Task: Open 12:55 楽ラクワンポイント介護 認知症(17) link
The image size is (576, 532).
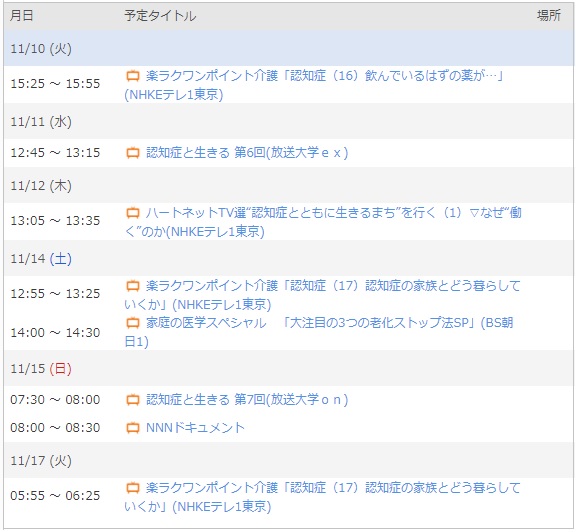Action: click(x=323, y=295)
